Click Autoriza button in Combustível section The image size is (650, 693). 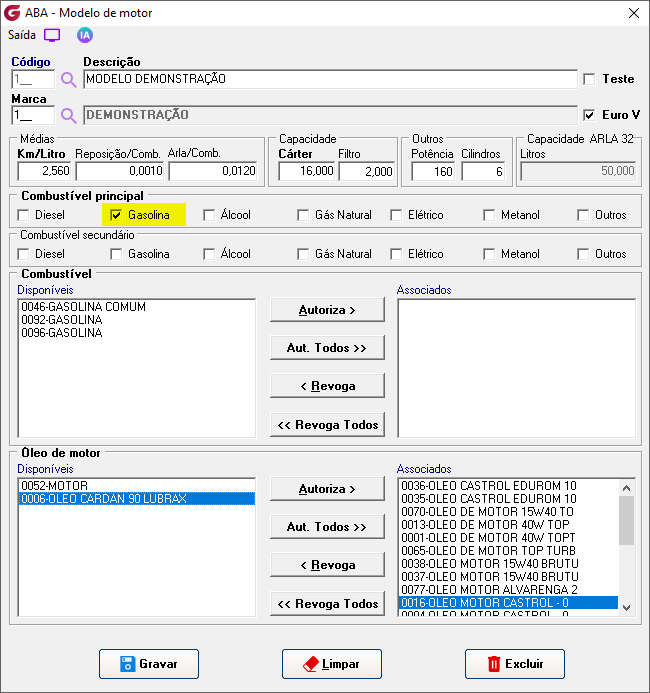pyautogui.click(x=327, y=310)
